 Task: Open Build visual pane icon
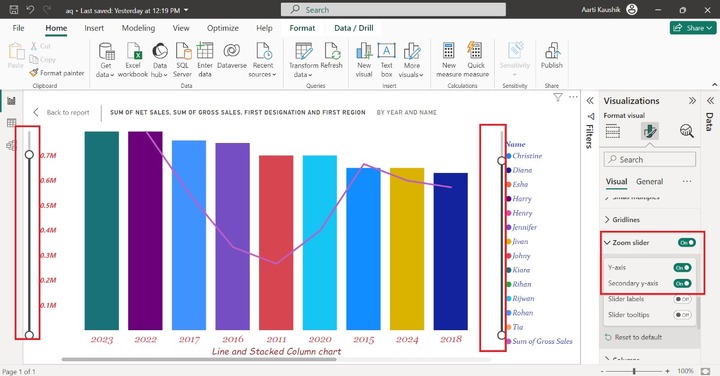pyautogui.click(x=613, y=131)
